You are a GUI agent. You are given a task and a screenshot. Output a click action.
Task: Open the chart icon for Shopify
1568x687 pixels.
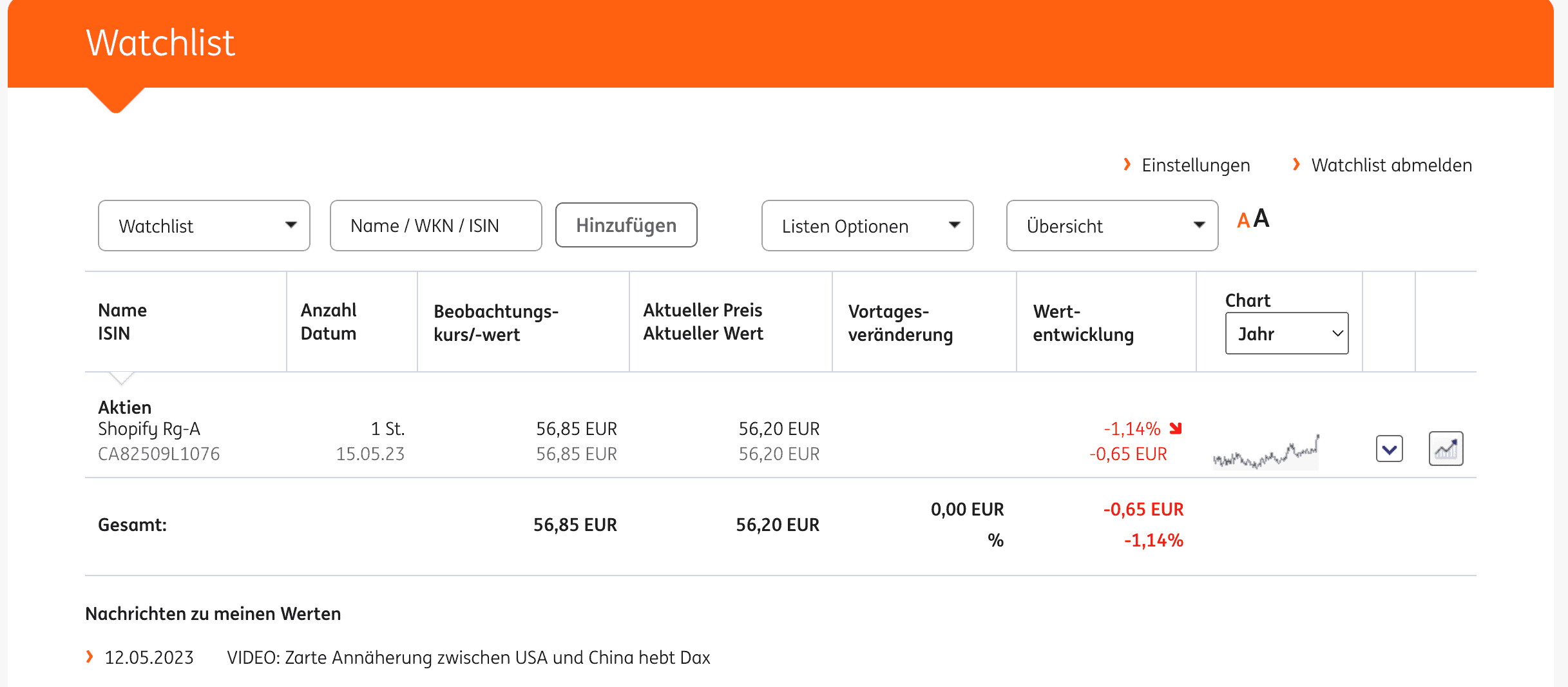[1446, 449]
